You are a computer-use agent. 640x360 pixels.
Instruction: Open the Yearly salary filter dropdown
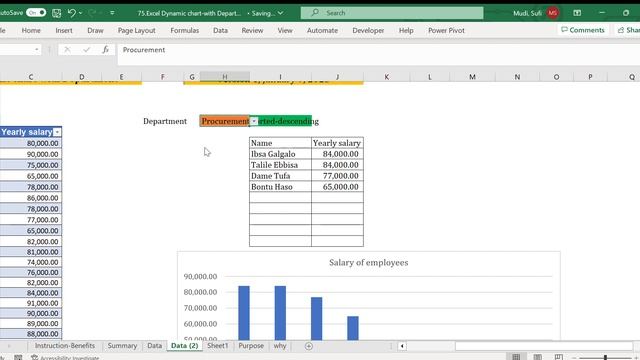coord(57,132)
